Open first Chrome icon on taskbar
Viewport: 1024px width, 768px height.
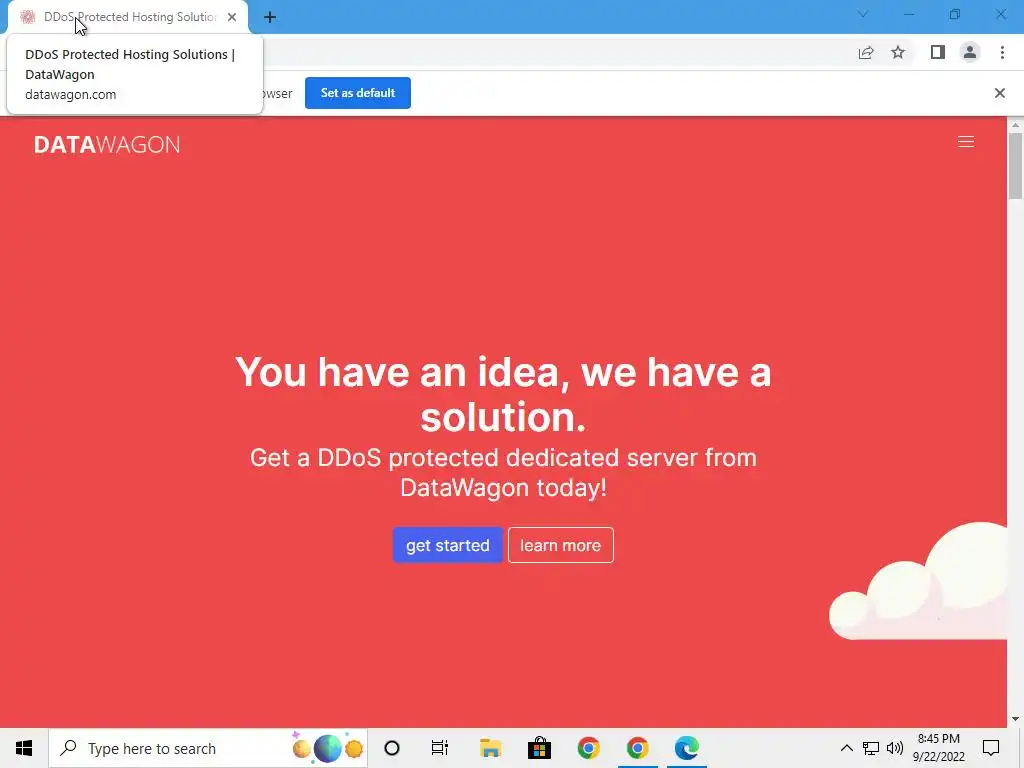(588, 748)
